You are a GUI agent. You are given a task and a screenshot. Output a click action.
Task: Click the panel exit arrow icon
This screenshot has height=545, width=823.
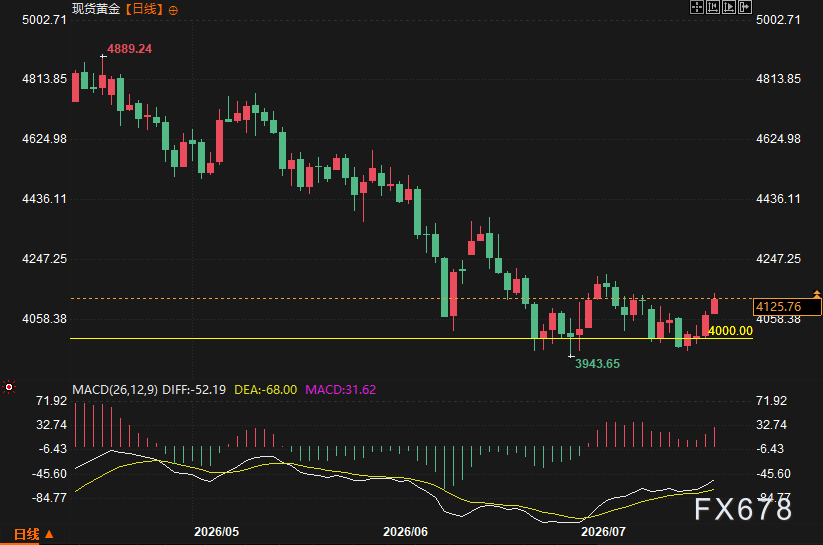[745, 7]
